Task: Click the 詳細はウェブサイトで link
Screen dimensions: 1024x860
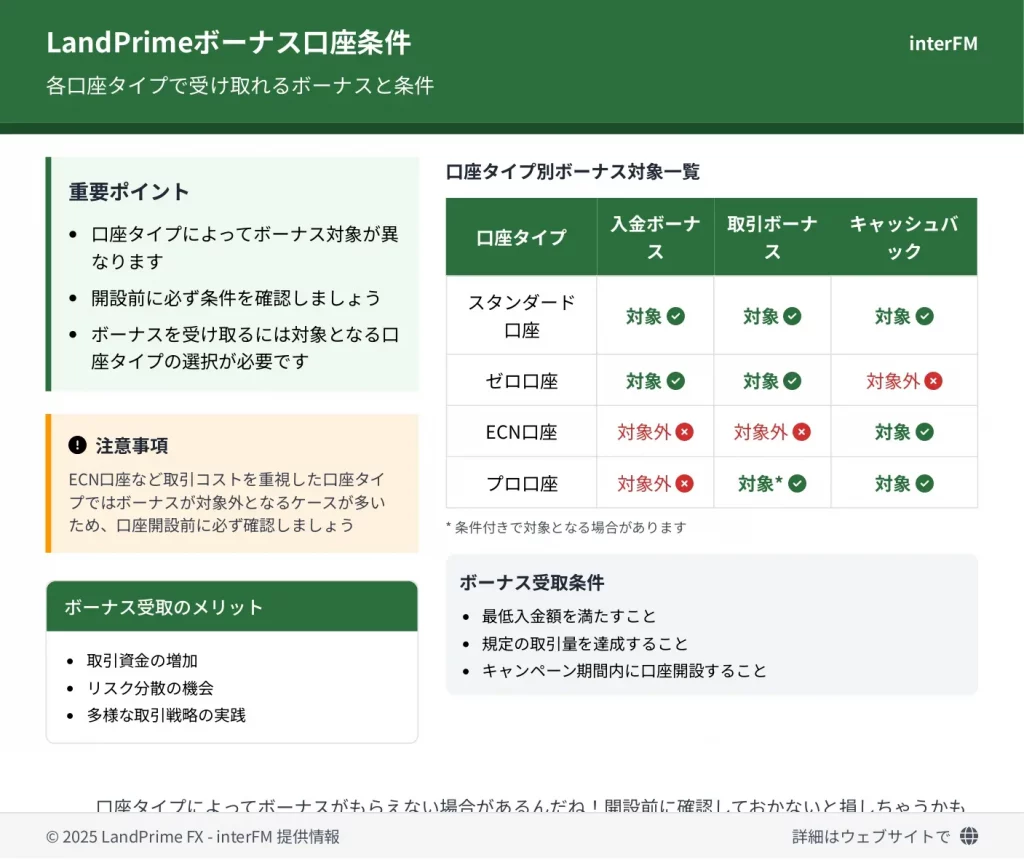Action: point(870,836)
